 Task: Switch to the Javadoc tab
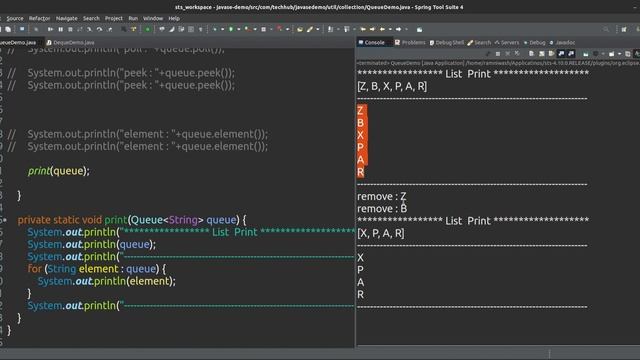[x=562, y=42]
